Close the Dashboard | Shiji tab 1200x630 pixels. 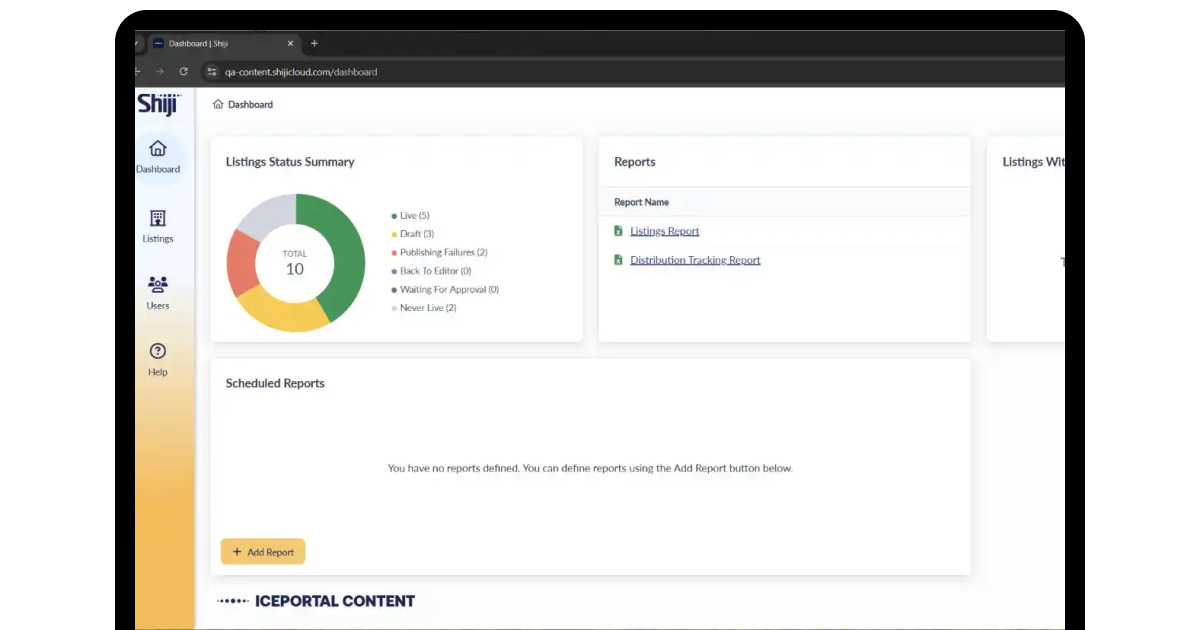291,43
